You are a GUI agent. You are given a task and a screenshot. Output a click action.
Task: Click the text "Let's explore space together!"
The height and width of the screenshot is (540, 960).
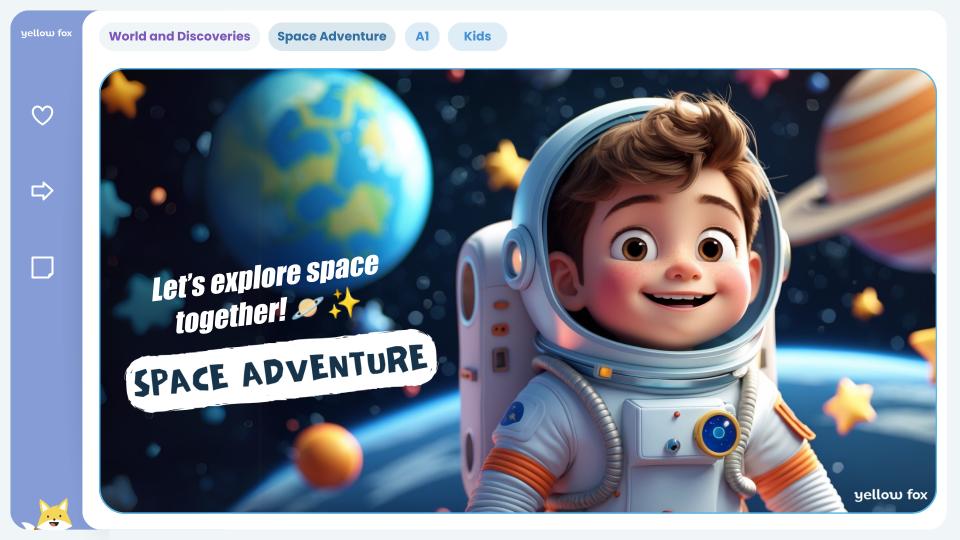coord(264,294)
